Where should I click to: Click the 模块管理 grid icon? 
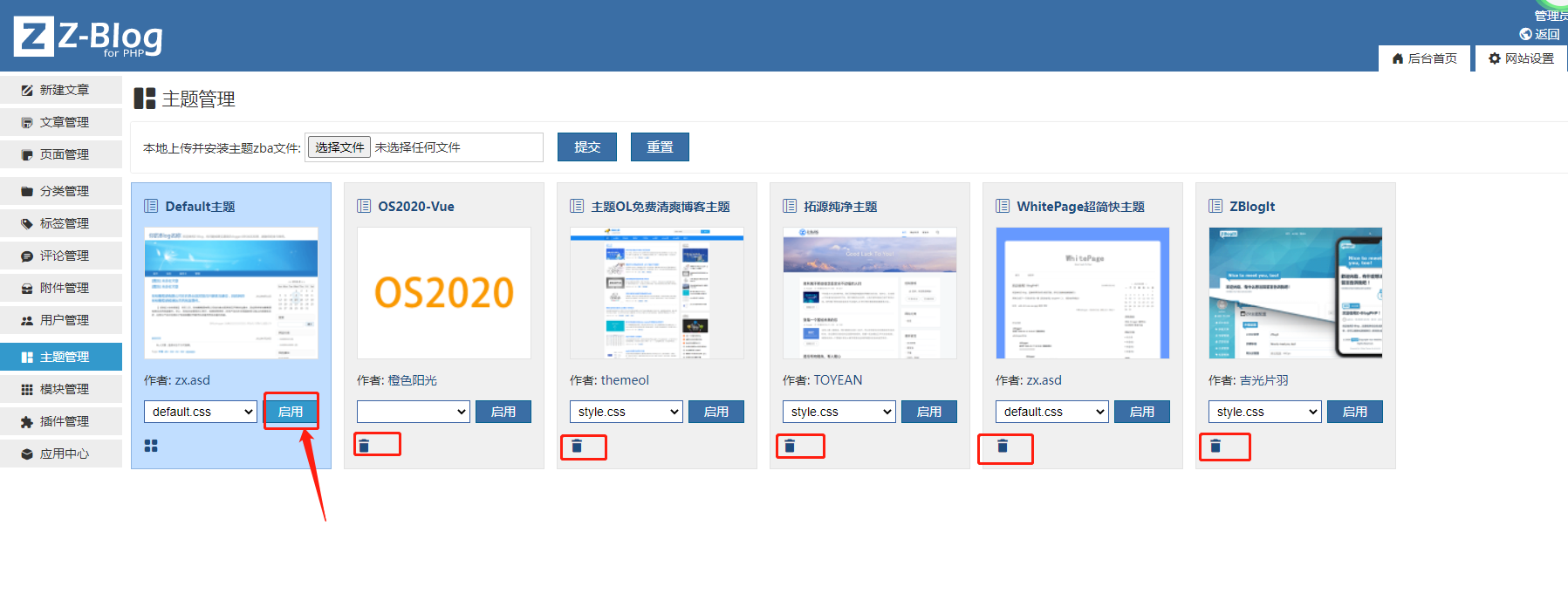pos(27,389)
